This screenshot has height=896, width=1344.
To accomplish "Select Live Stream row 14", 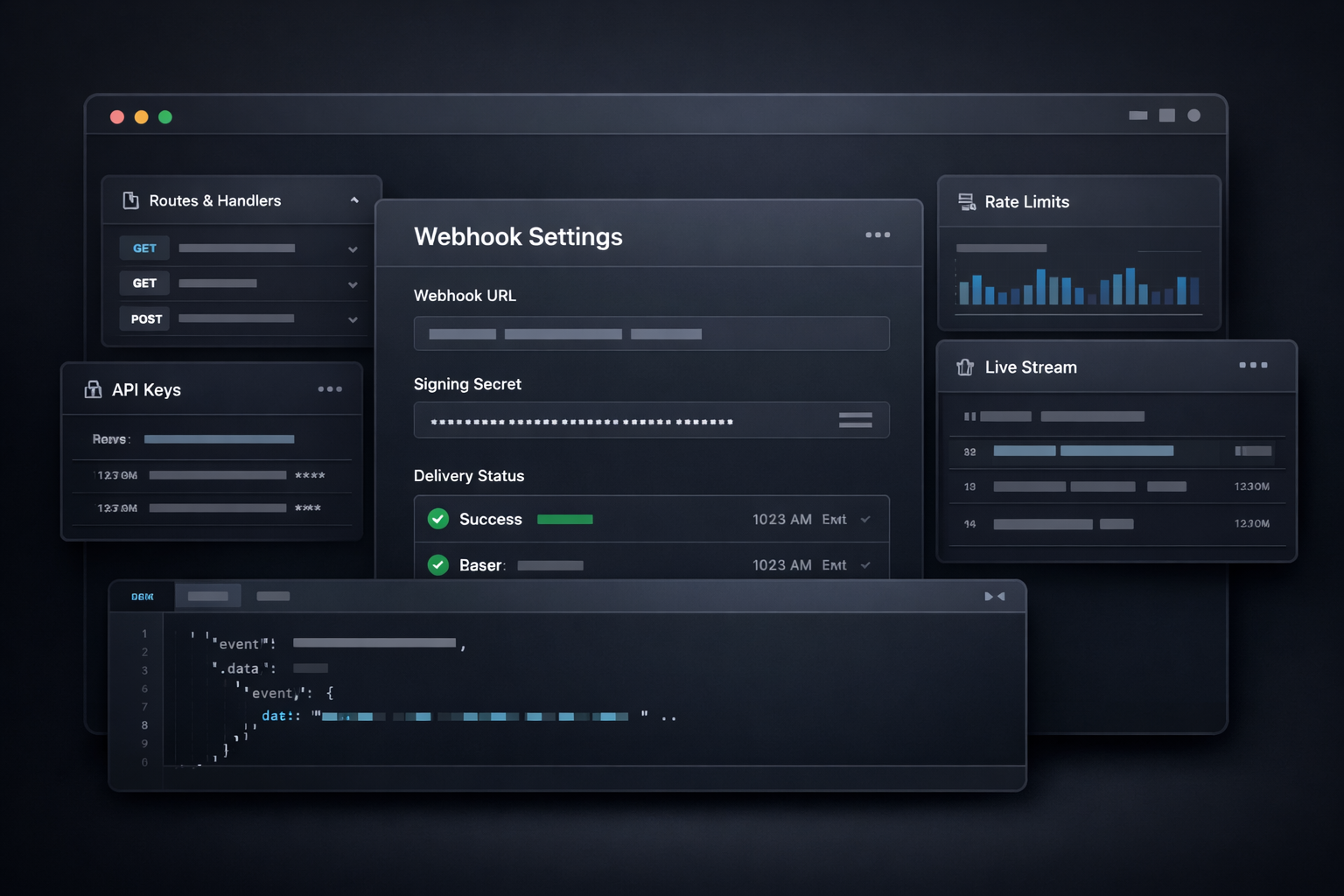I will point(1117,524).
